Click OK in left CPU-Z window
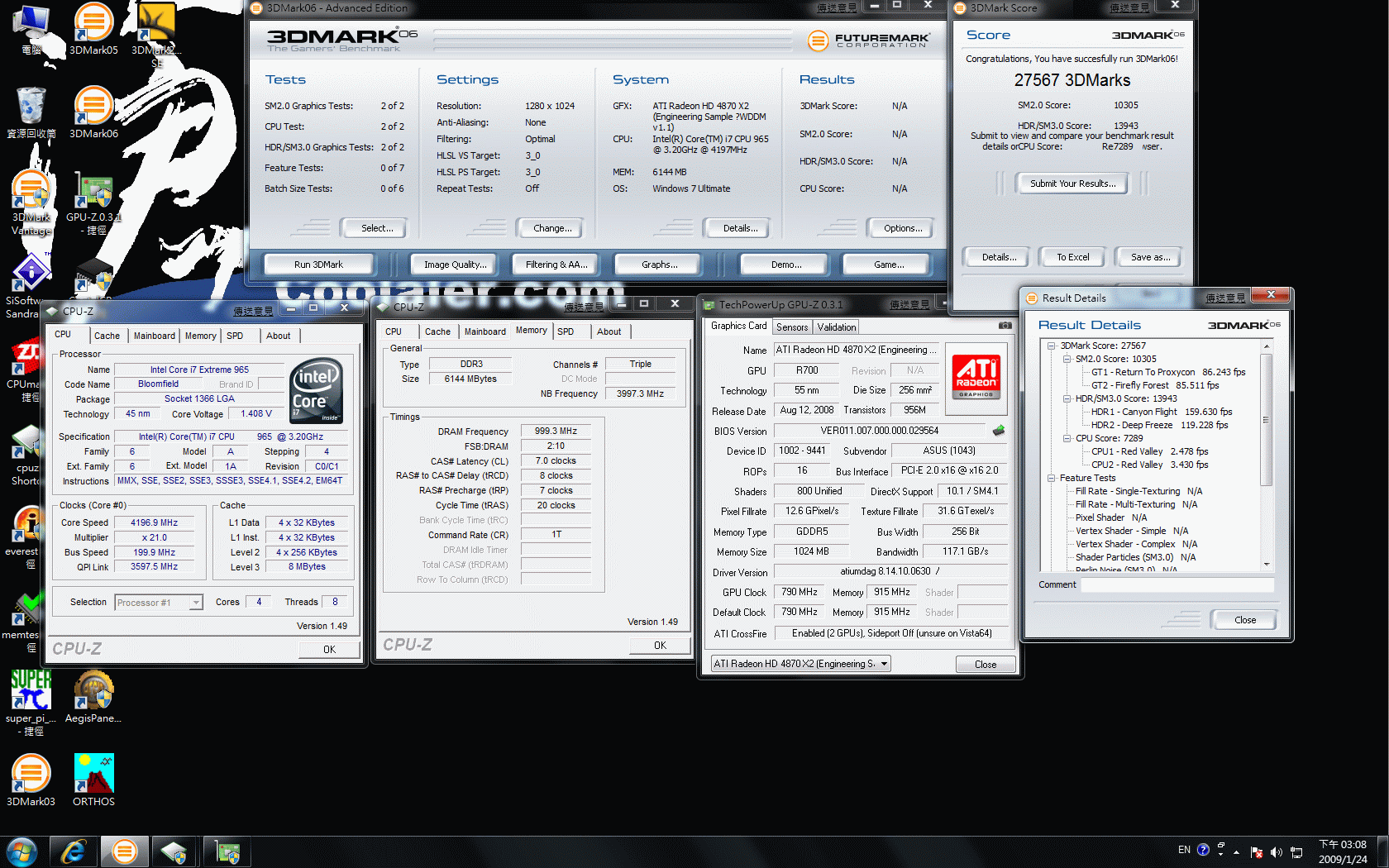The width and height of the screenshot is (1389, 868). [329, 650]
